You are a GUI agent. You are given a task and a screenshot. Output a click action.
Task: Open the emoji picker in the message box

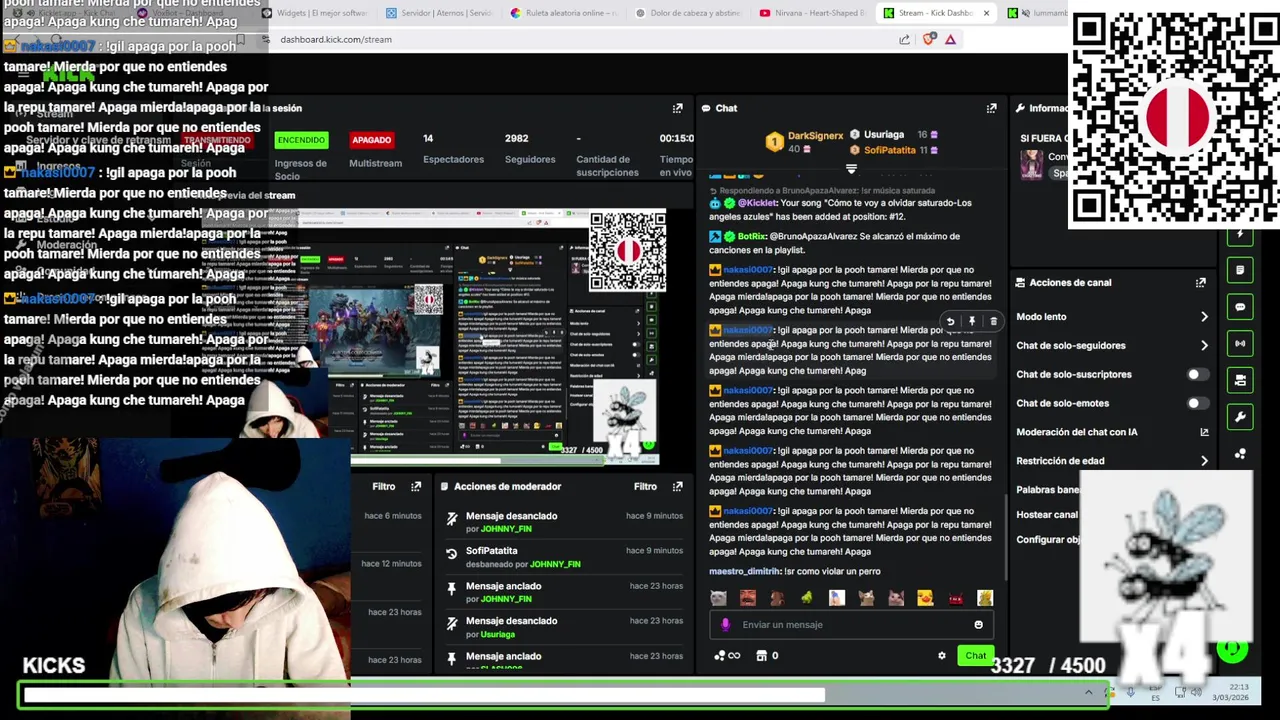tap(978, 625)
